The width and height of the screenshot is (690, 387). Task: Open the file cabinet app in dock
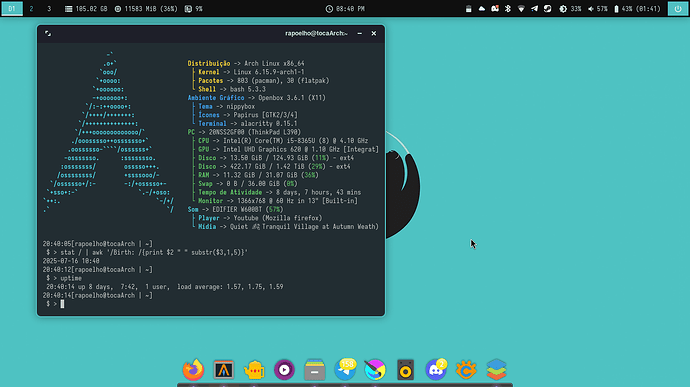[315, 369]
